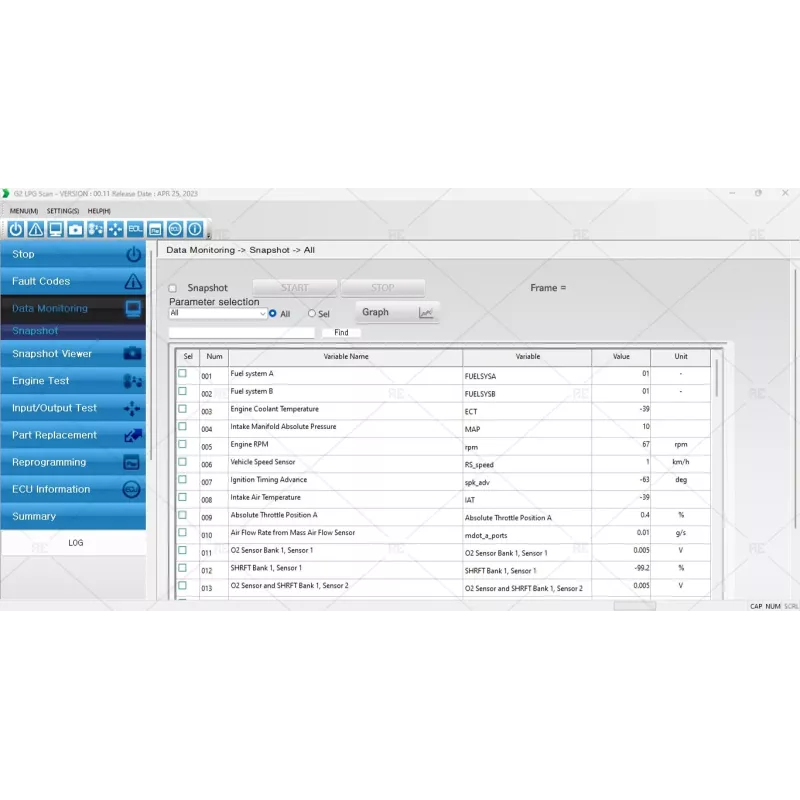Click the monitor icon in the top toolbar

(x=56, y=229)
